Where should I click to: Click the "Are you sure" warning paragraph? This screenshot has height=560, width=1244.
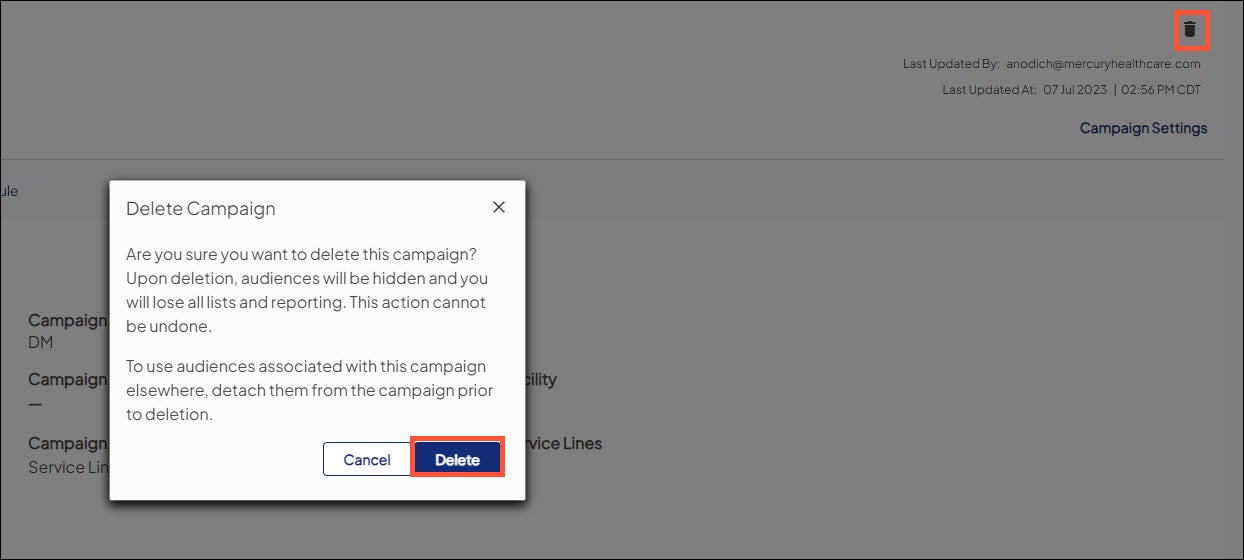click(306, 290)
